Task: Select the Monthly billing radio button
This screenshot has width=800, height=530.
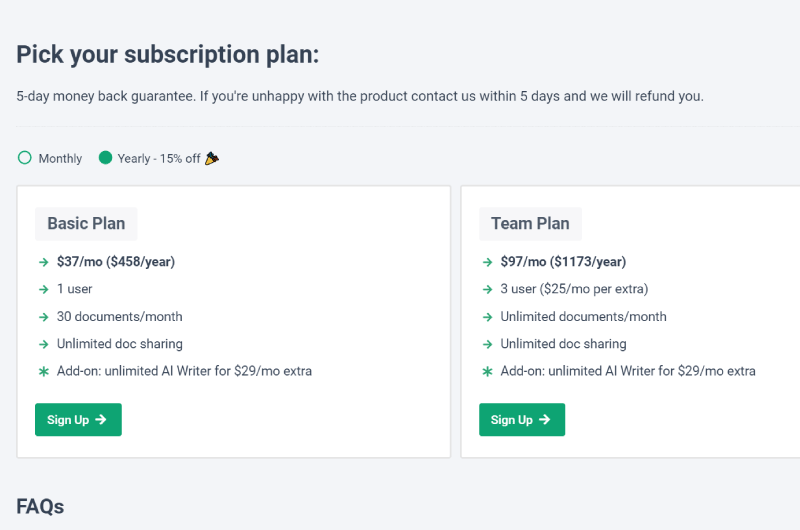Action: [x=24, y=158]
